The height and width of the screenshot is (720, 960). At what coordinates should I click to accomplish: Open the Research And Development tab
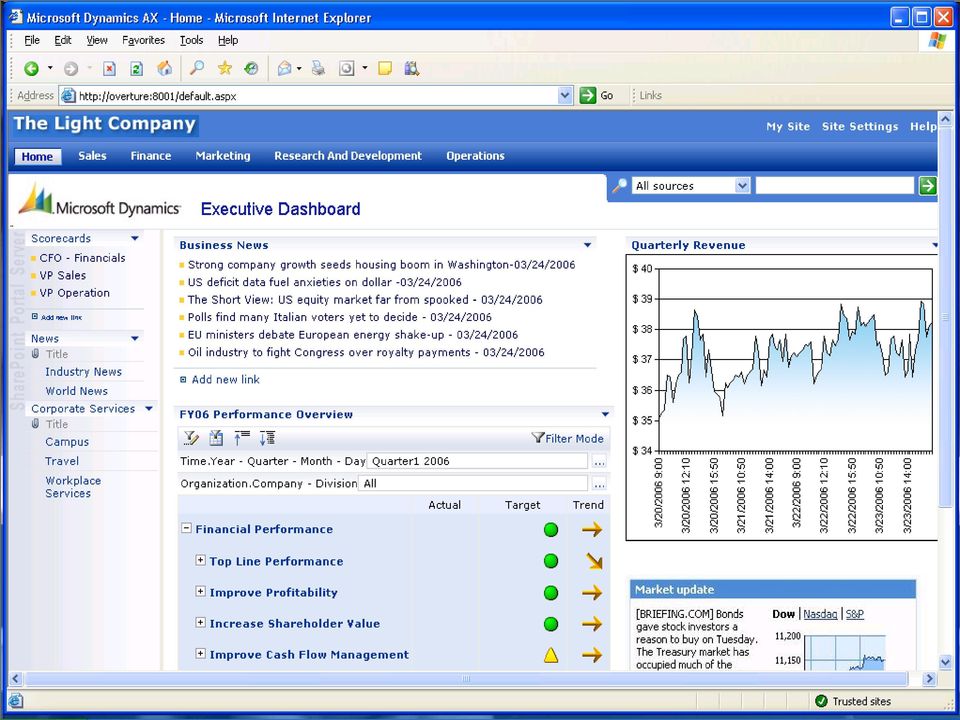(x=348, y=156)
